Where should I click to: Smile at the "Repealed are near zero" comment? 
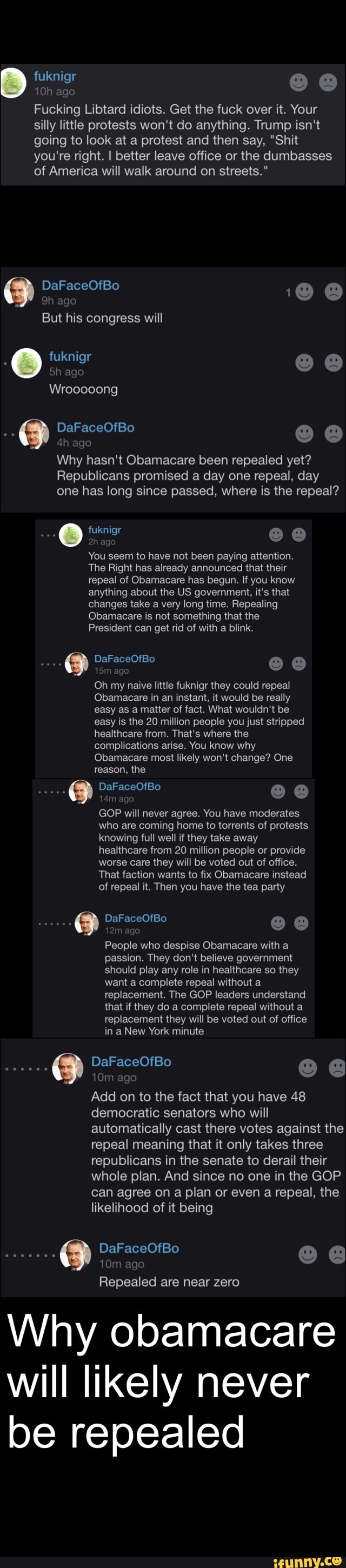point(308,1254)
